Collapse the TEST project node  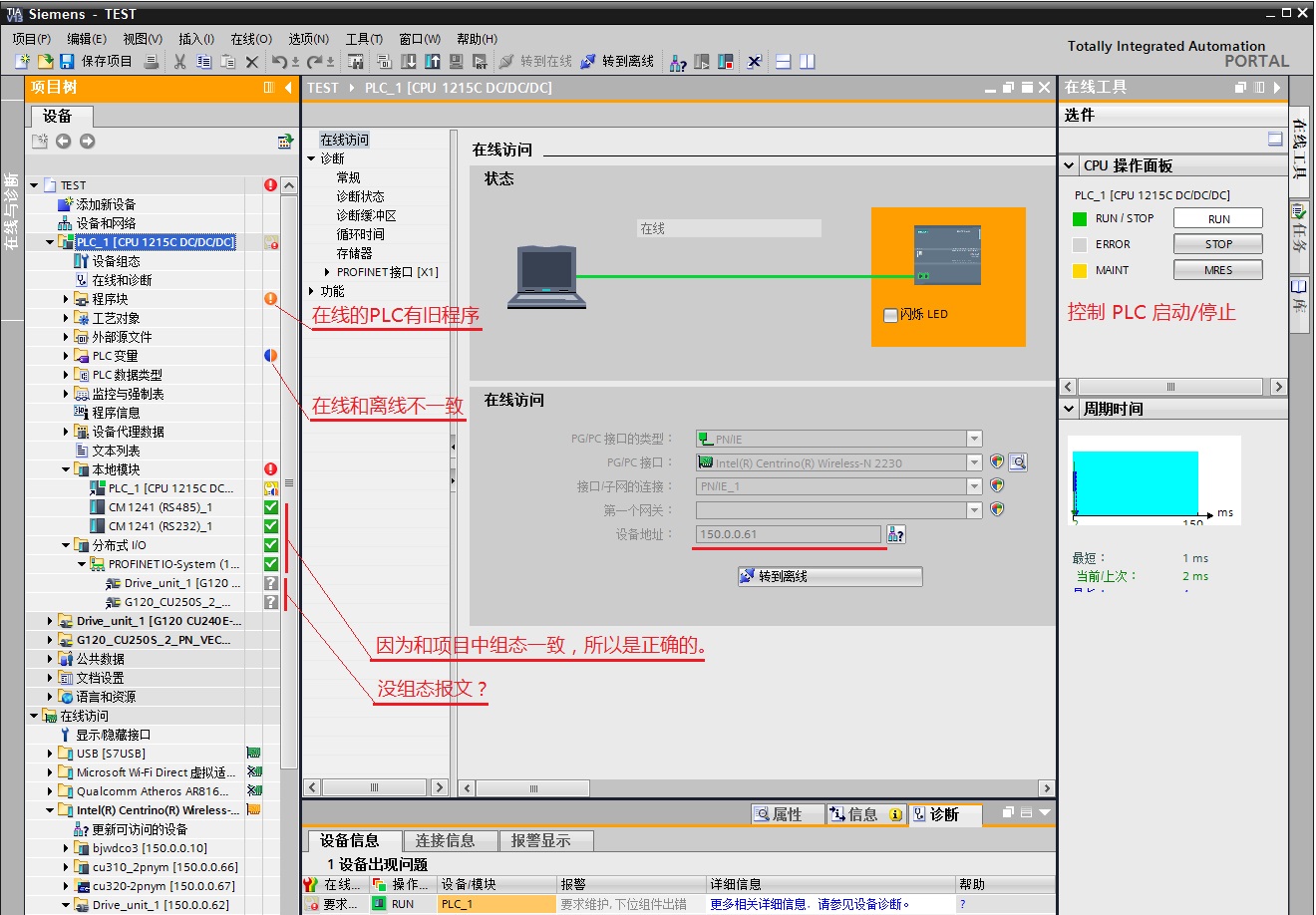pyautogui.click(x=34, y=185)
